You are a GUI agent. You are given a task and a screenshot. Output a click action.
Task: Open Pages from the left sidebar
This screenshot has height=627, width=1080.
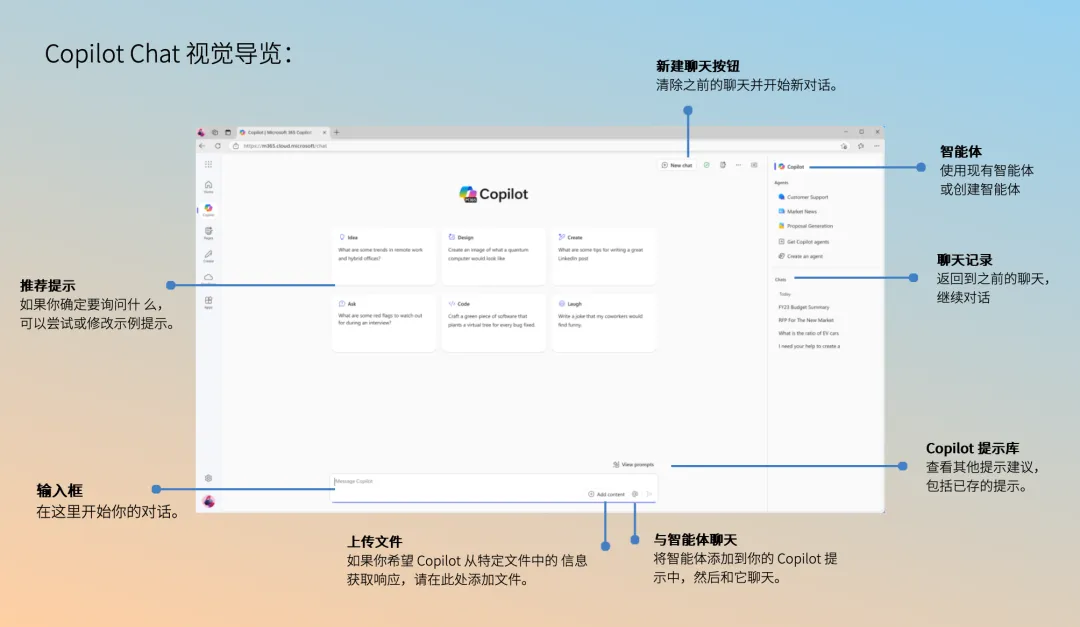[x=208, y=233]
